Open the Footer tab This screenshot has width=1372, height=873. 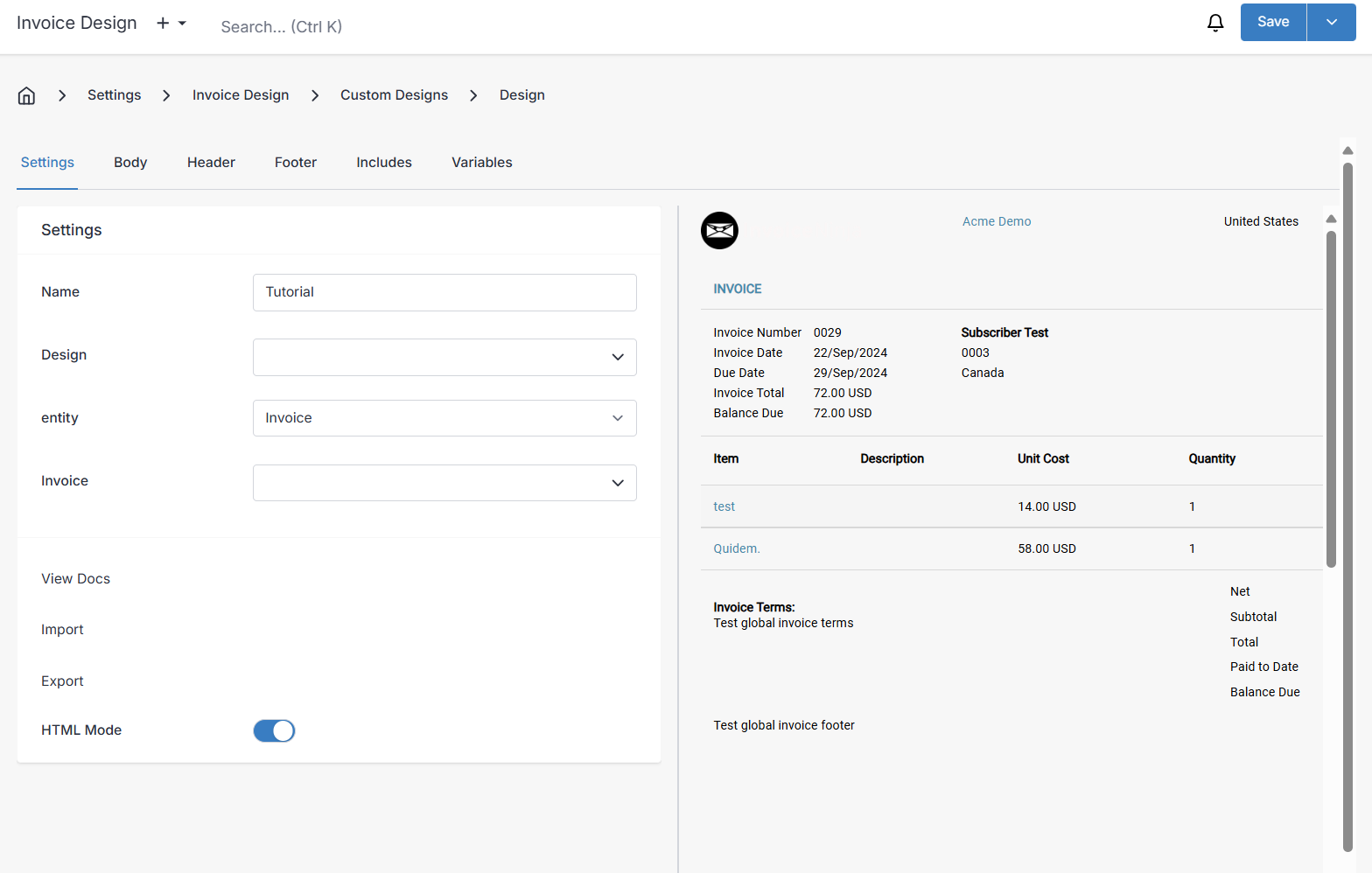[x=296, y=163]
